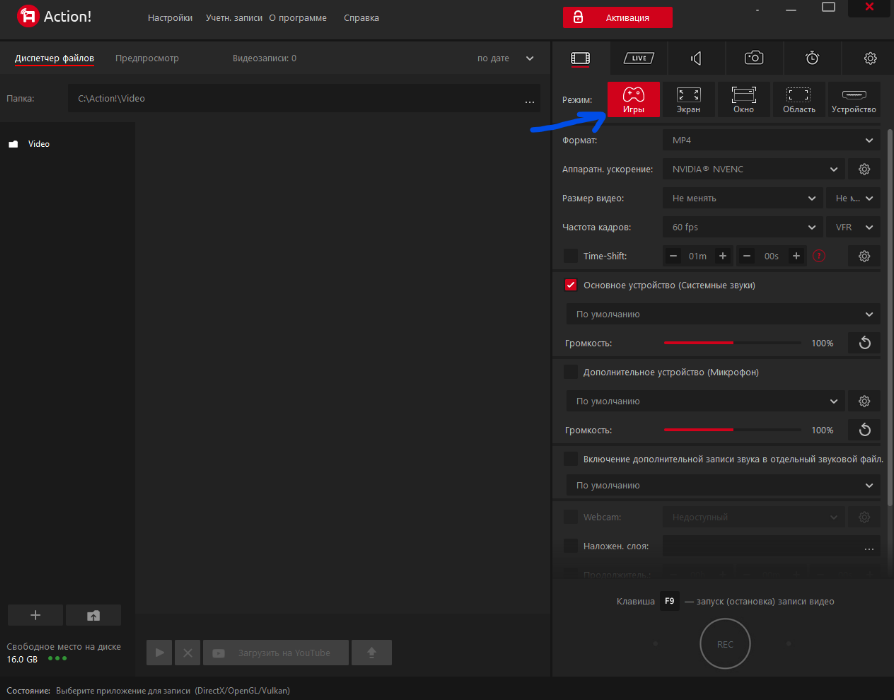Open the audio recording speaker tab
Screen dimensions: 894x700
click(x=696, y=58)
